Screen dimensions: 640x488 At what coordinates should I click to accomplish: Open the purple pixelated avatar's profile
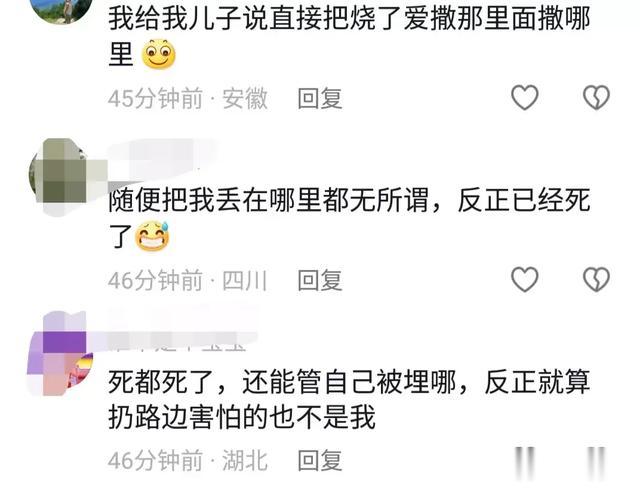click(x=60, y=353)
